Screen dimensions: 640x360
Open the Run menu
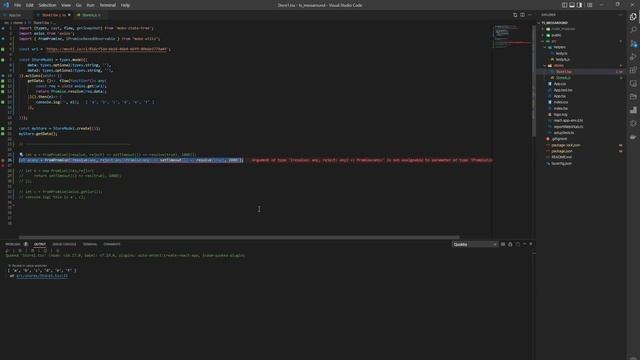coord(91,5)
